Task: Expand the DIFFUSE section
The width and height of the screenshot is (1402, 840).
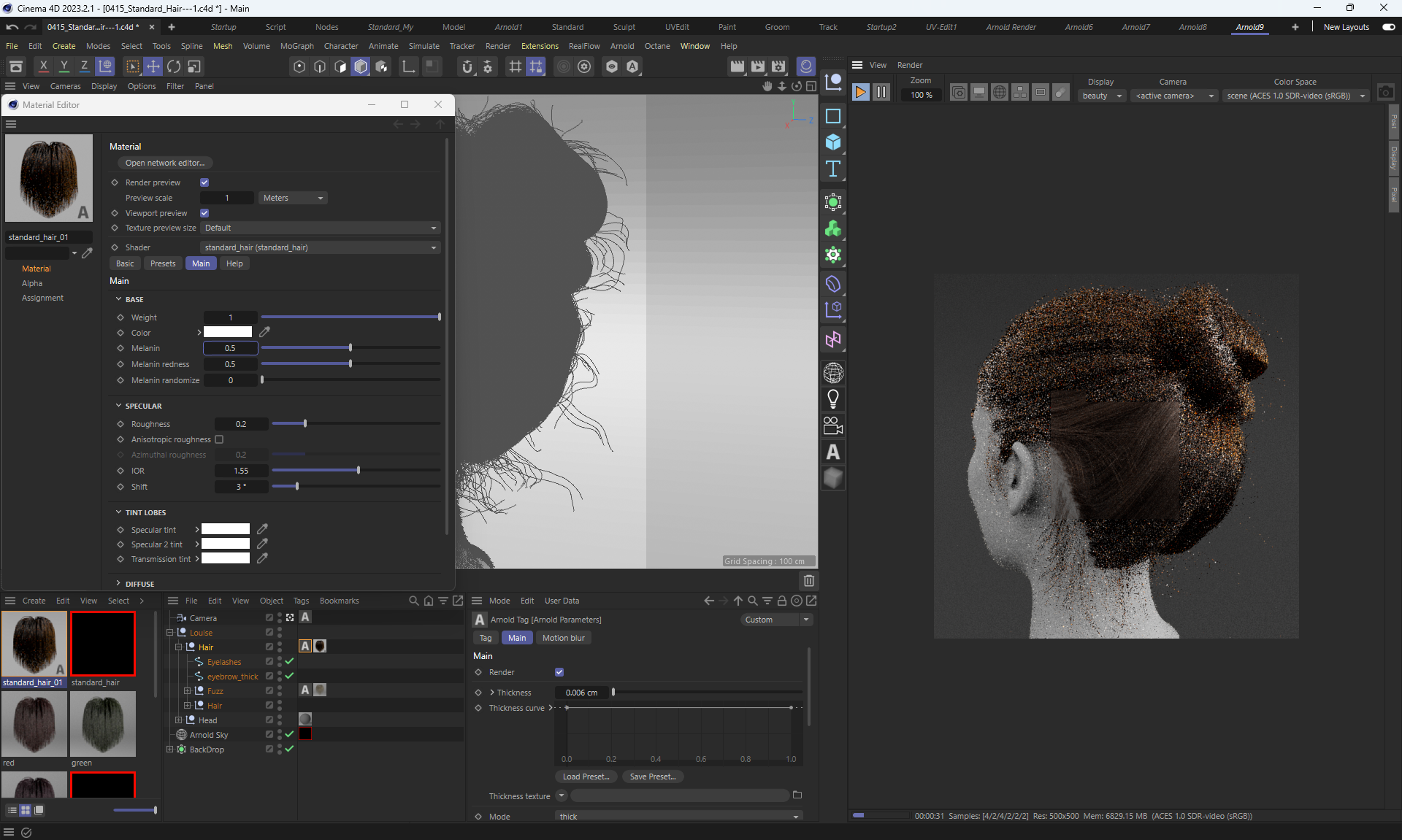Action: 118,584
